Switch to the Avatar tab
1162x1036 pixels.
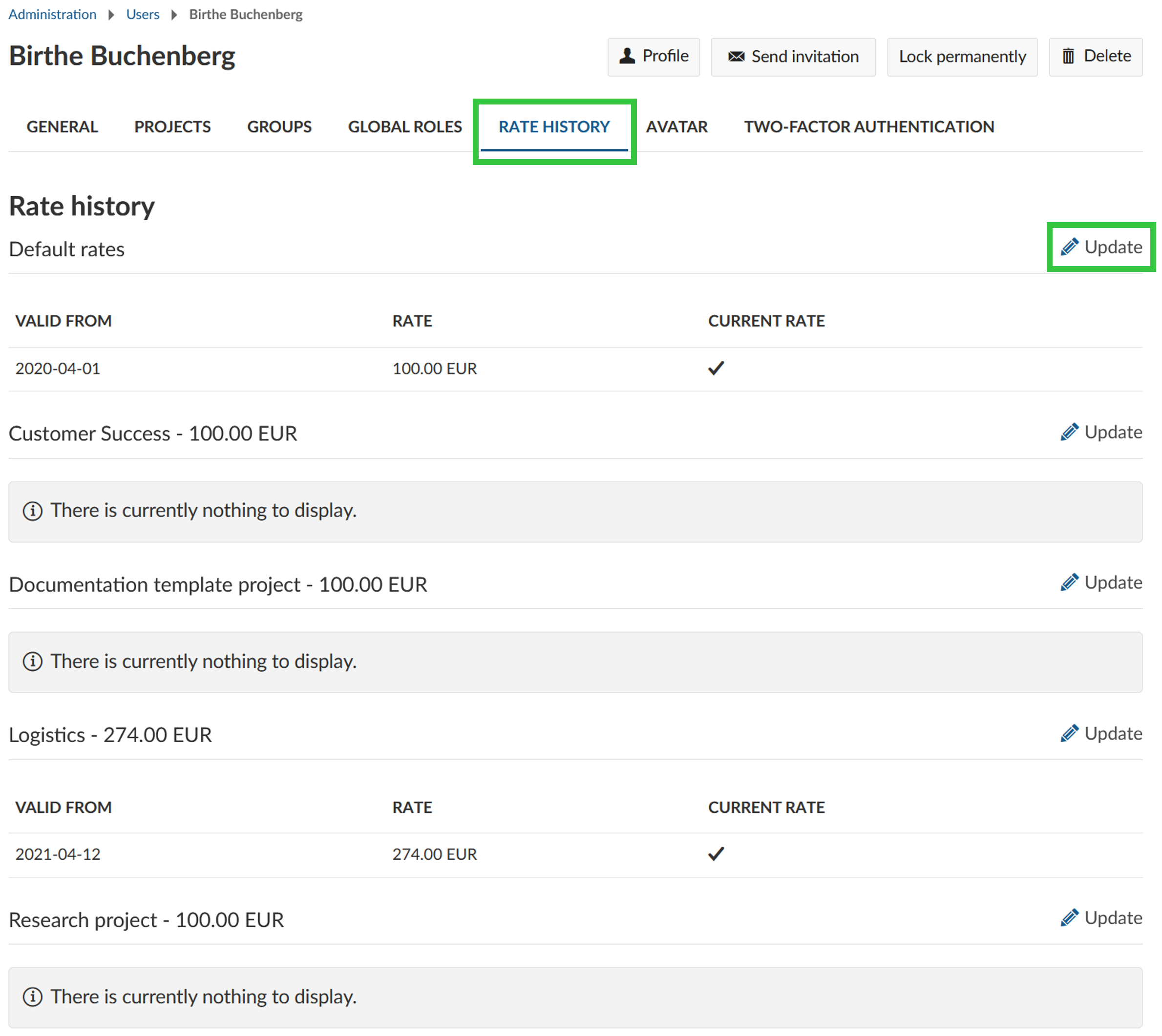pyautogui.click(x=676, y=126)
